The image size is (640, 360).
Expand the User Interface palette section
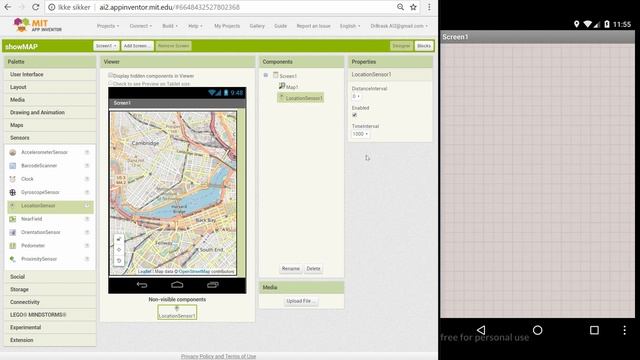[x=50, y=74]
